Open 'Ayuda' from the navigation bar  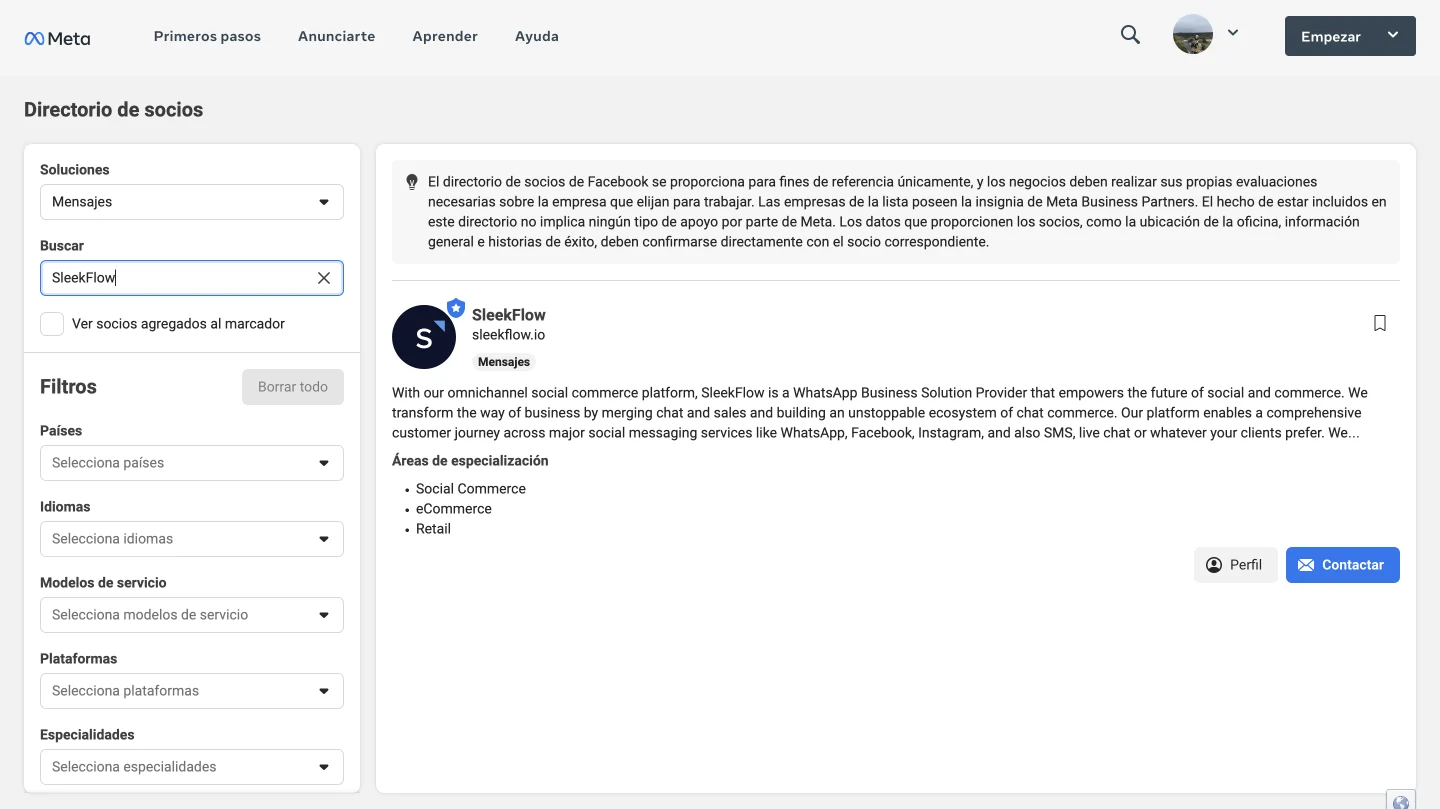pyautogui.click(x=536, y=36)
